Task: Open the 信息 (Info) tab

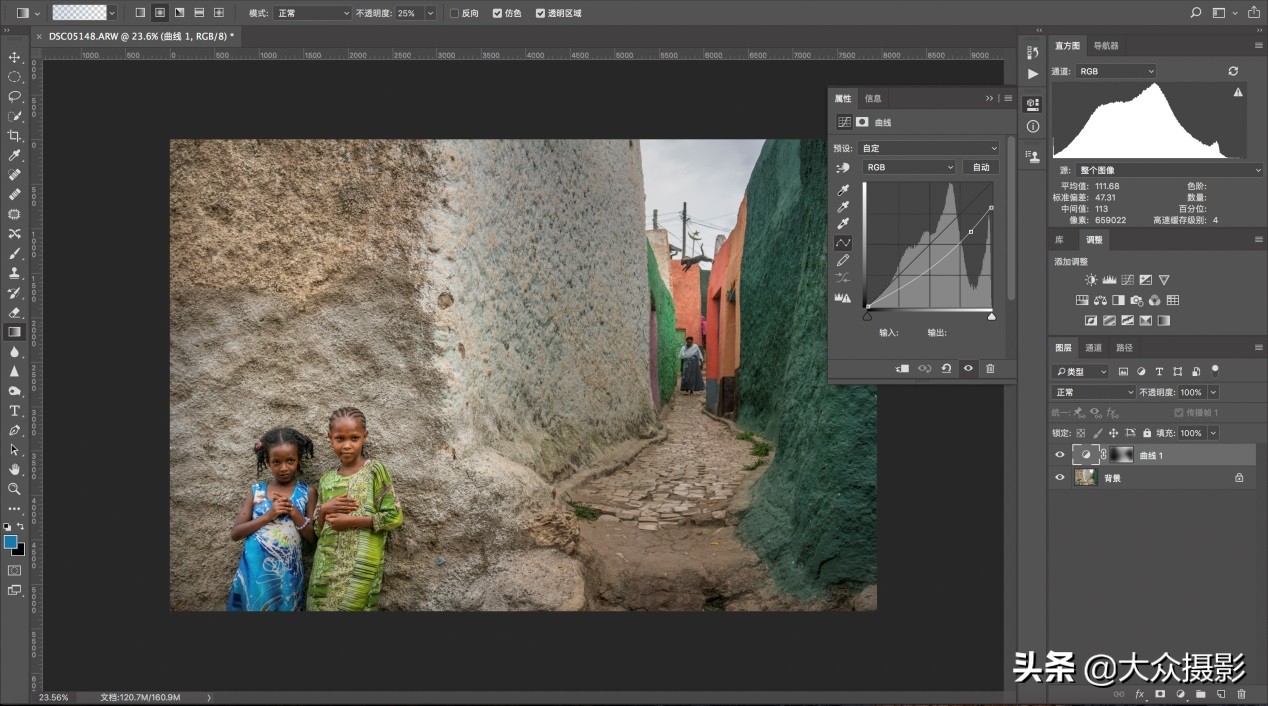Action: point(873,98)
